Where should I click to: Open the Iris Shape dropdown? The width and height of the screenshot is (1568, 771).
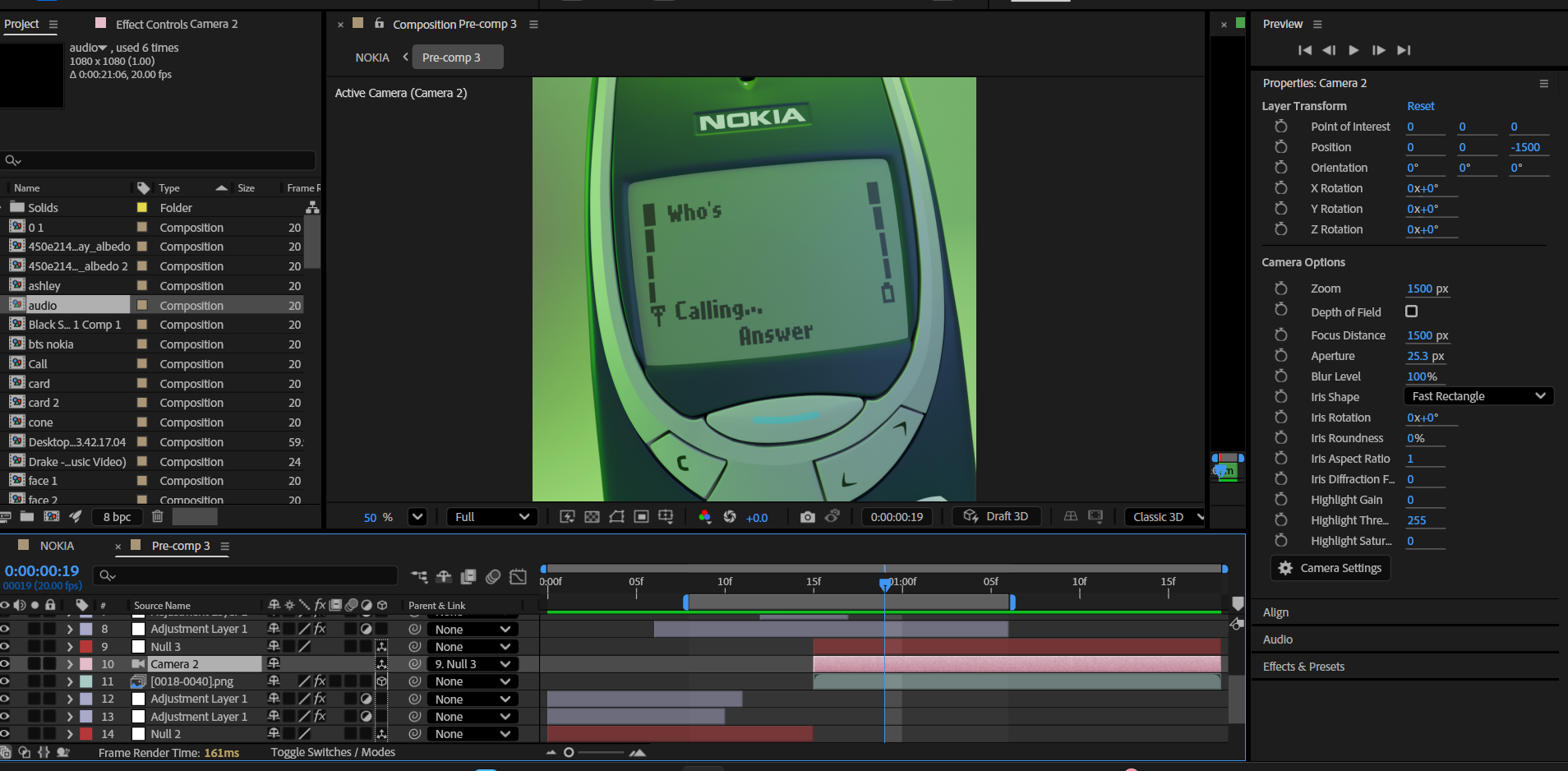[1478, 396]
